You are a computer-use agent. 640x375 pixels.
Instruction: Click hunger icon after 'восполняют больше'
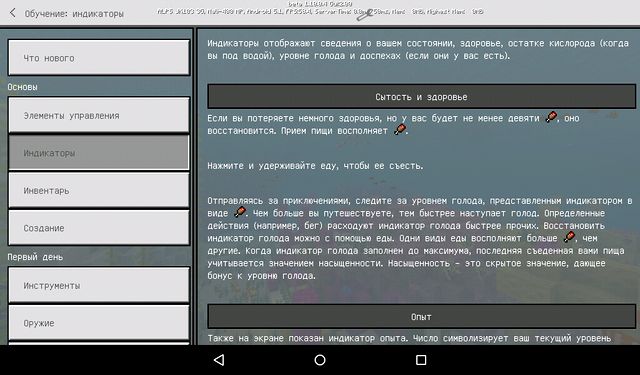[x=569, y=237]
